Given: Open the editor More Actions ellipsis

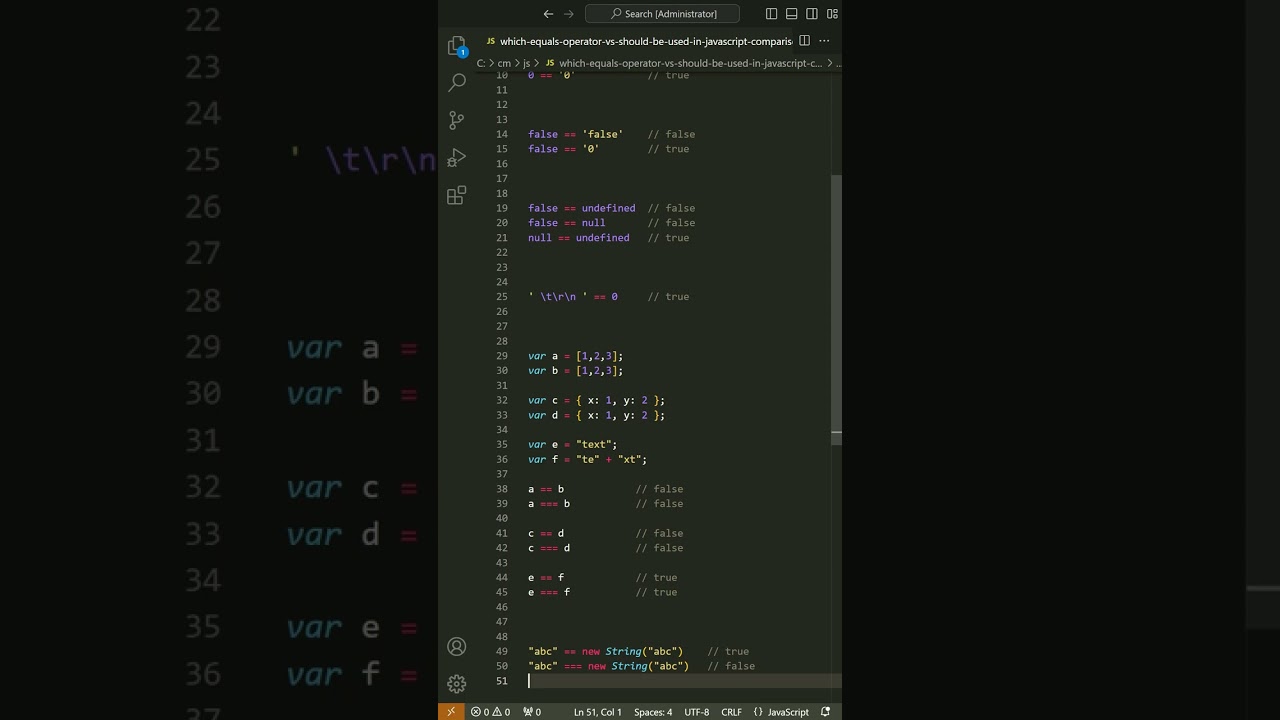Looking at the screenshot, I should 824,41.
